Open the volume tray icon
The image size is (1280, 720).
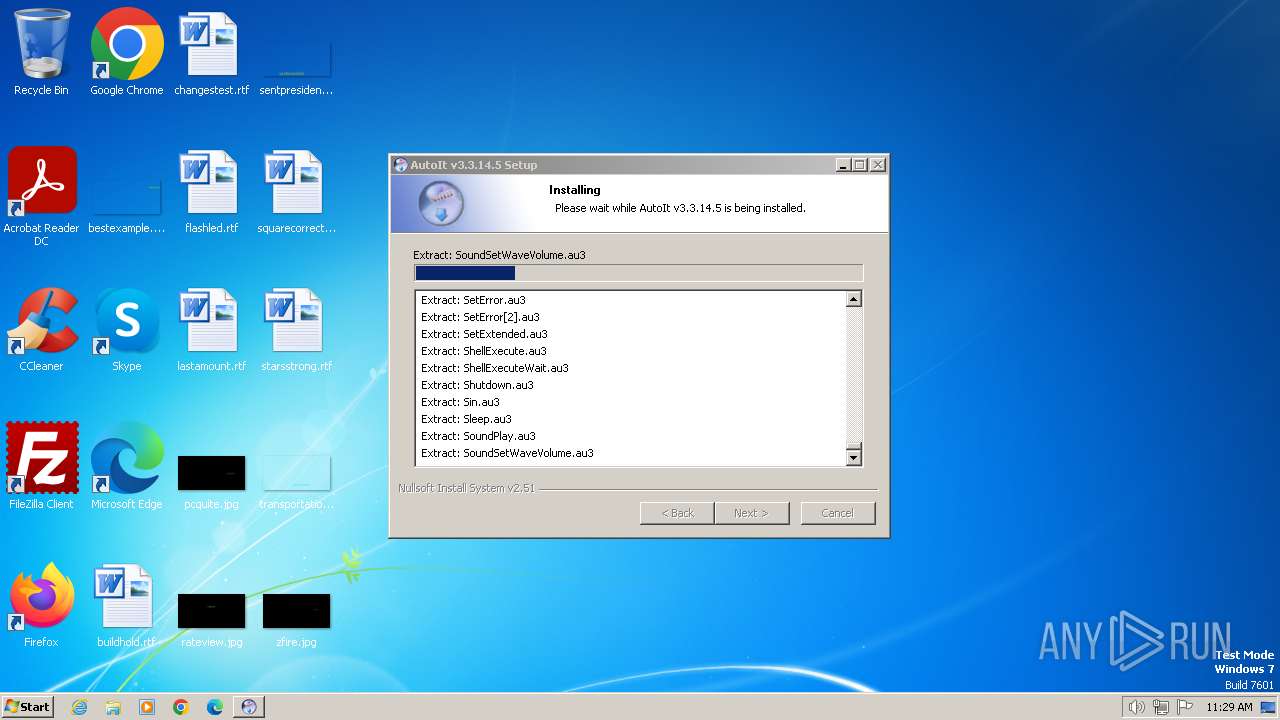(1136, 707)
